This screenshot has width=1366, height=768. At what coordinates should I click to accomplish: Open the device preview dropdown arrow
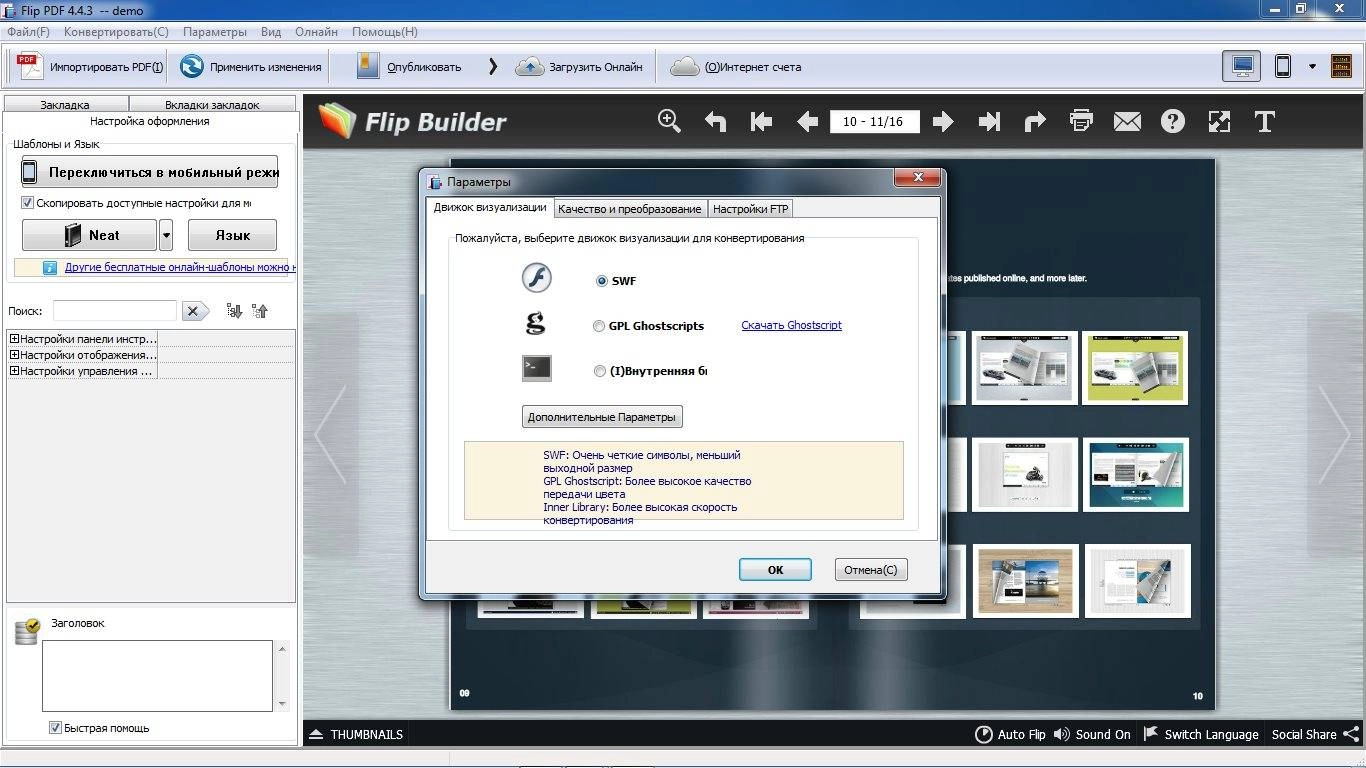[1312, 67]
